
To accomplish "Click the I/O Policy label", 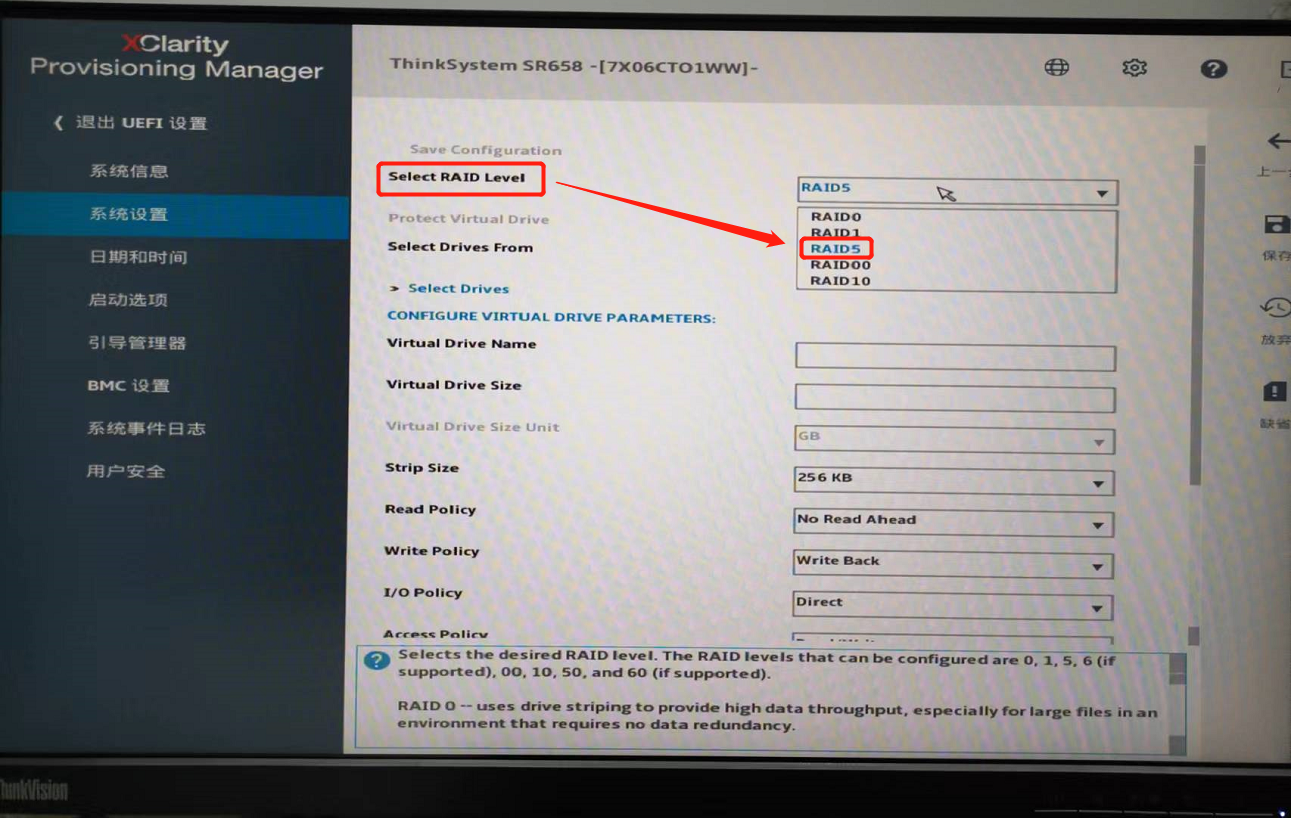I will (423, 593).
